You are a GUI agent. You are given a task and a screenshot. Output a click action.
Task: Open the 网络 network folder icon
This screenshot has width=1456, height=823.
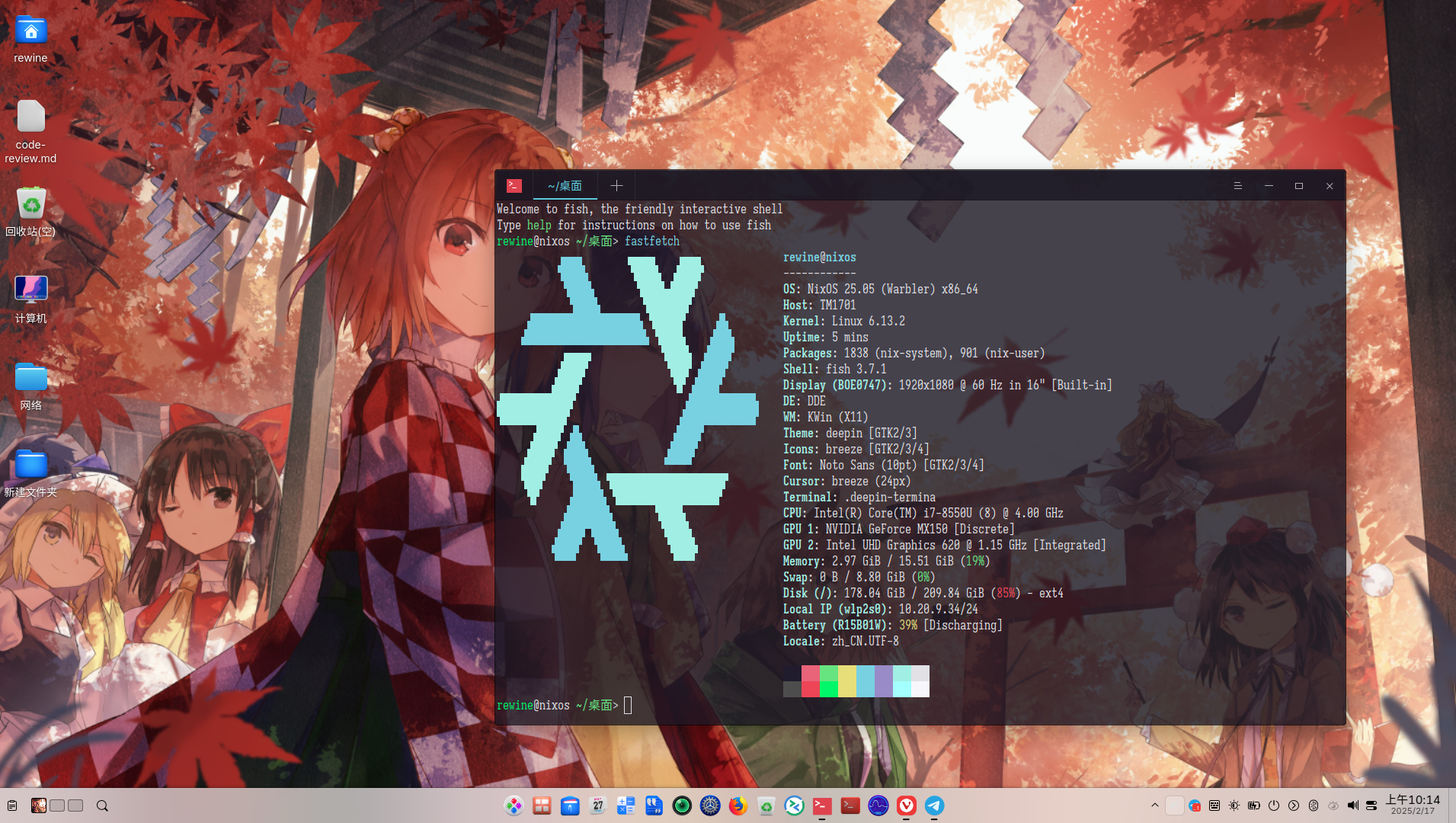30,386
